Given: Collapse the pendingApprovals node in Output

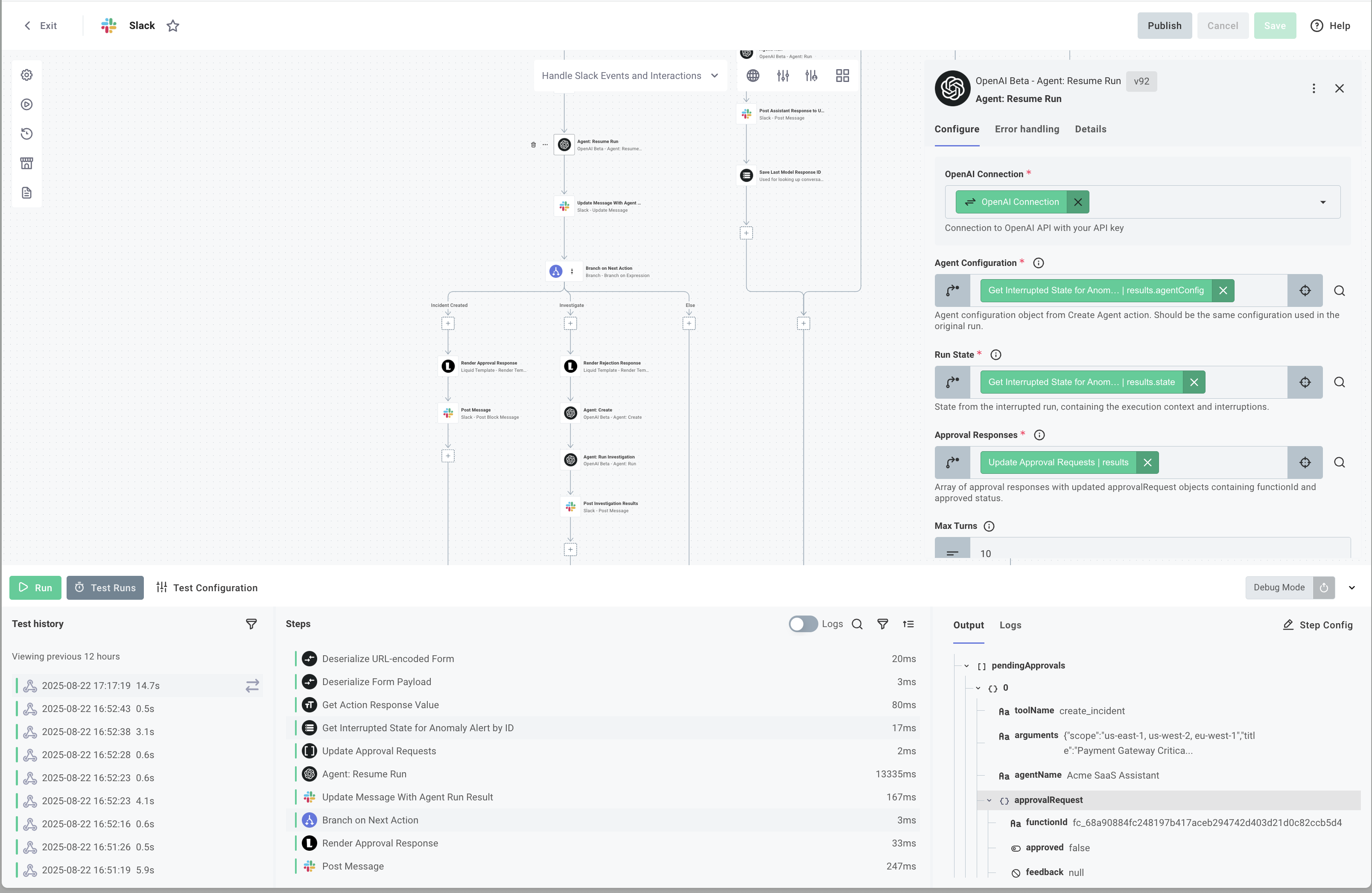Looking at the screenshot, I should pos(966,665).
